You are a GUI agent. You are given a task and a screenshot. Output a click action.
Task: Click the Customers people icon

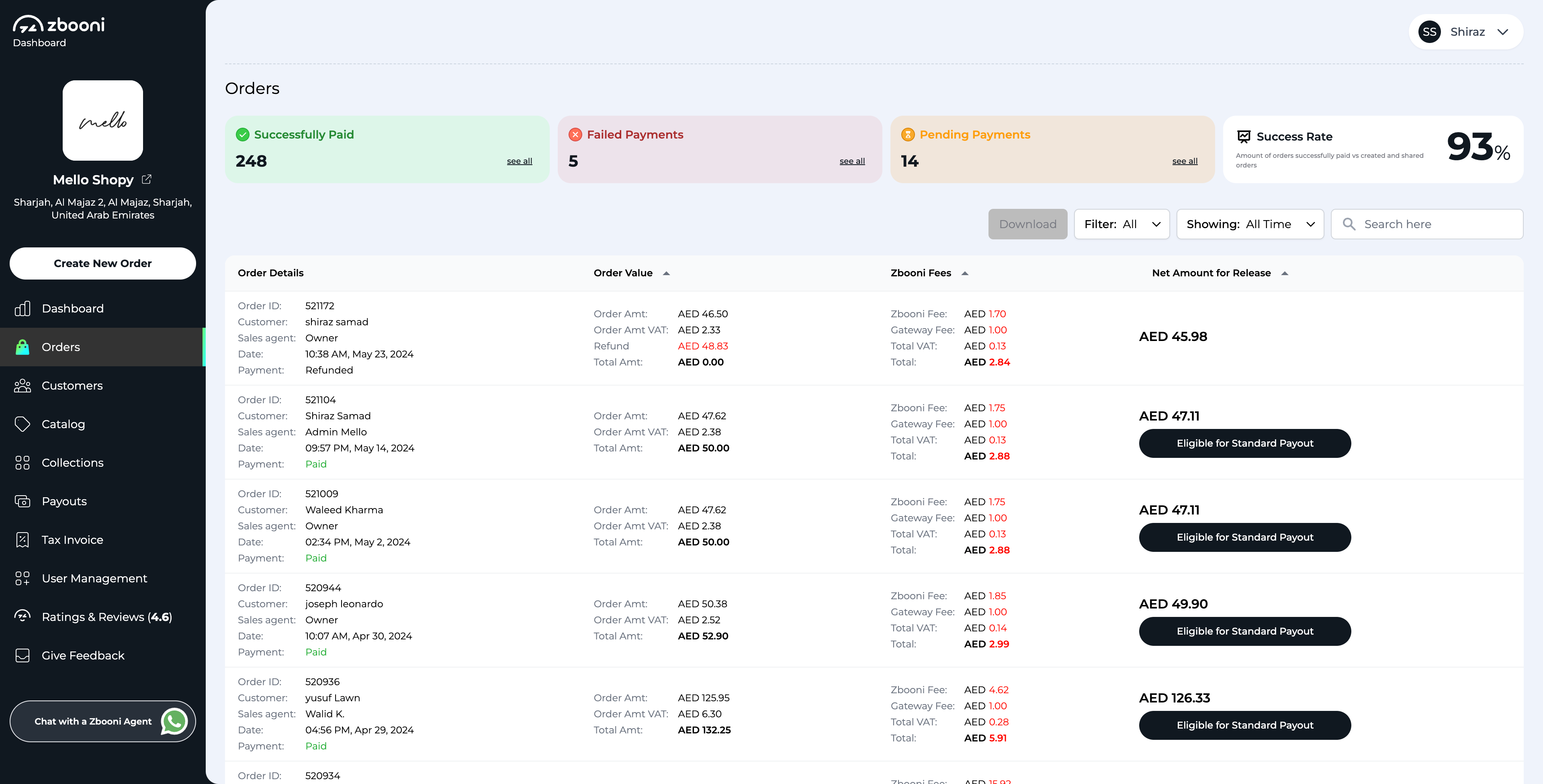tap(22, 386)
